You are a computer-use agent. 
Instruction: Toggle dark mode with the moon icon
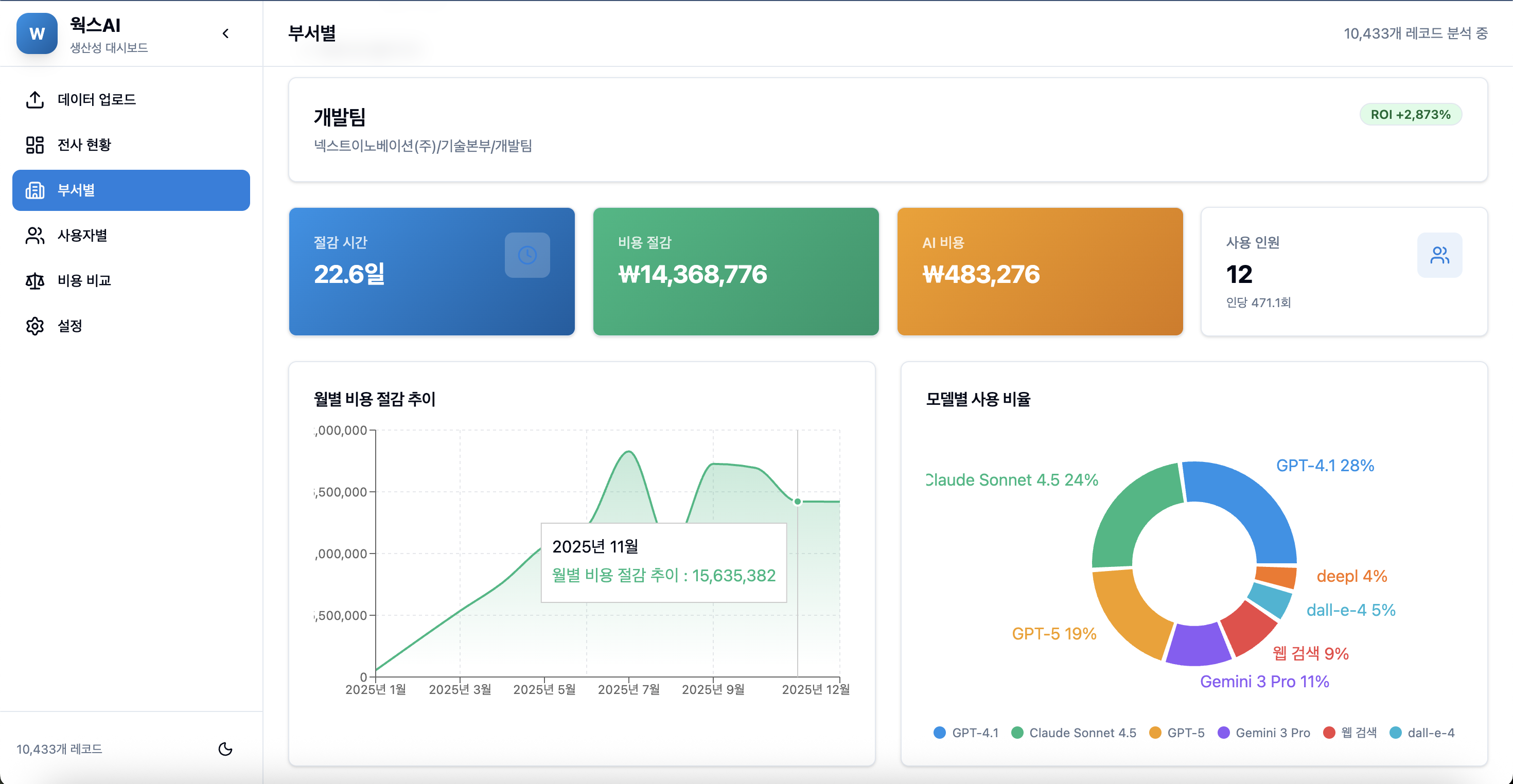tap(225, 749)
